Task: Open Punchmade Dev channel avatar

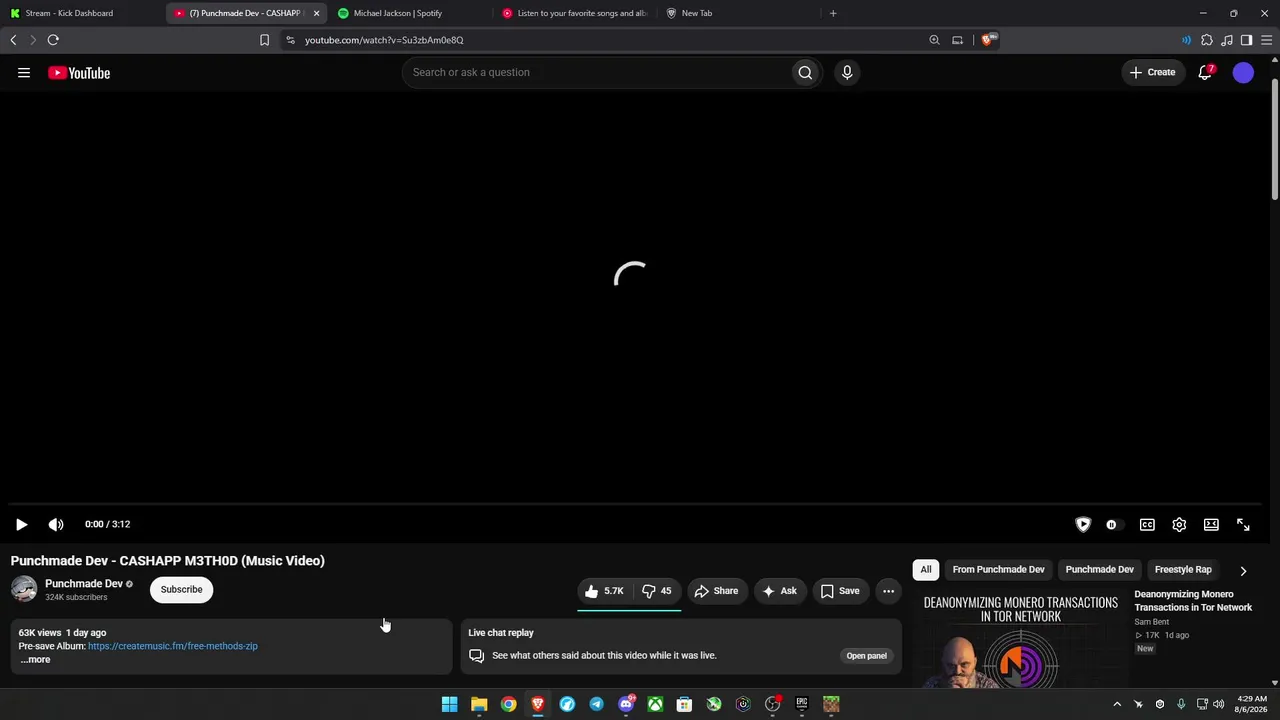Action: pyautogui.click(x=24, y=589)
